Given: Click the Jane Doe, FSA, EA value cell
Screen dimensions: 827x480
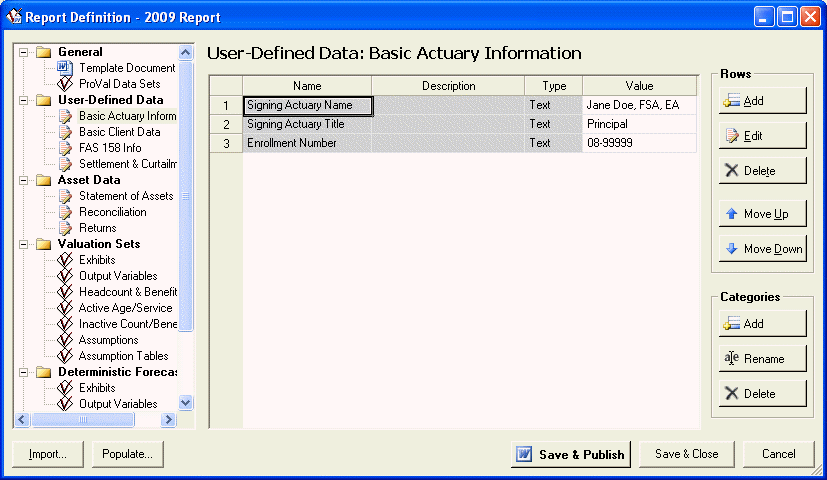Looking at the screenshot, I should [639, 105].
